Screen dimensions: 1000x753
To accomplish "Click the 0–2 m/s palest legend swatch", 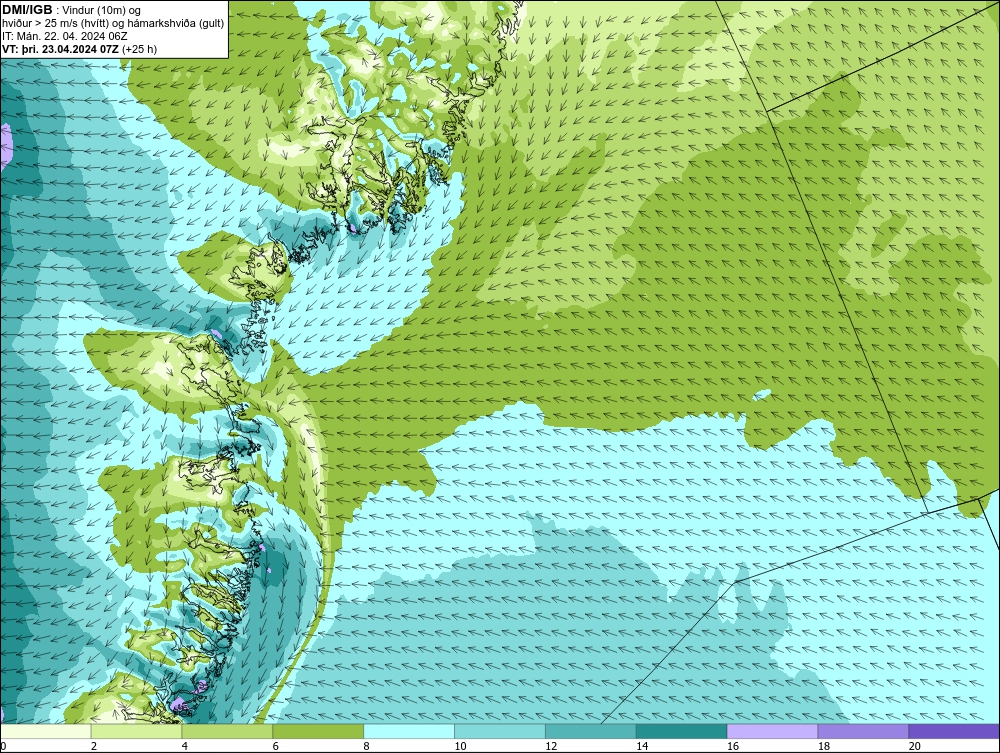I will pyautogui.click(x=46, y=731).
